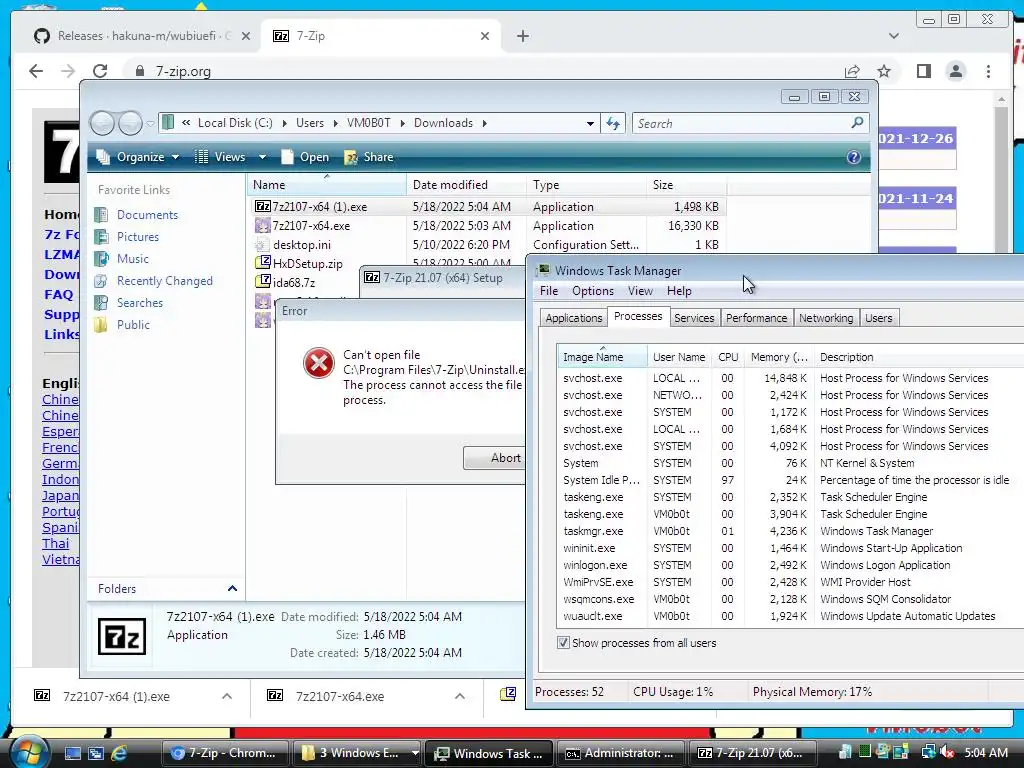Viewport: 1024px width, 768px height.
Task: Select wuauclt.exe process row
Action: [x=790, y=616]
